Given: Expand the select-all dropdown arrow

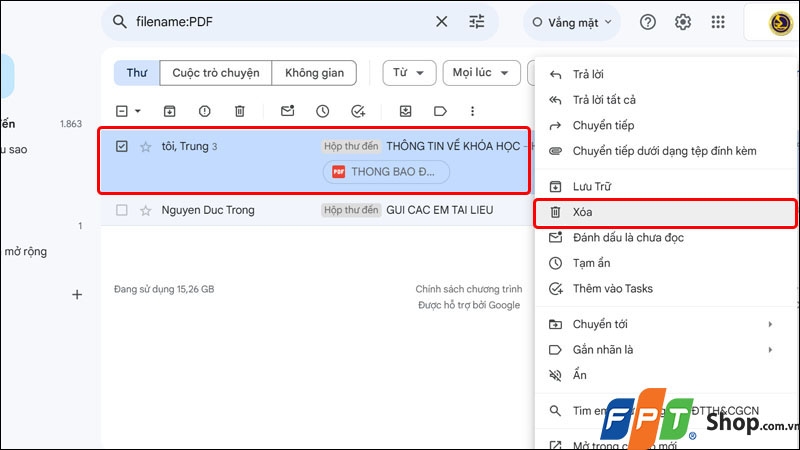Looking at the screenshot, I should coord(138,111).
